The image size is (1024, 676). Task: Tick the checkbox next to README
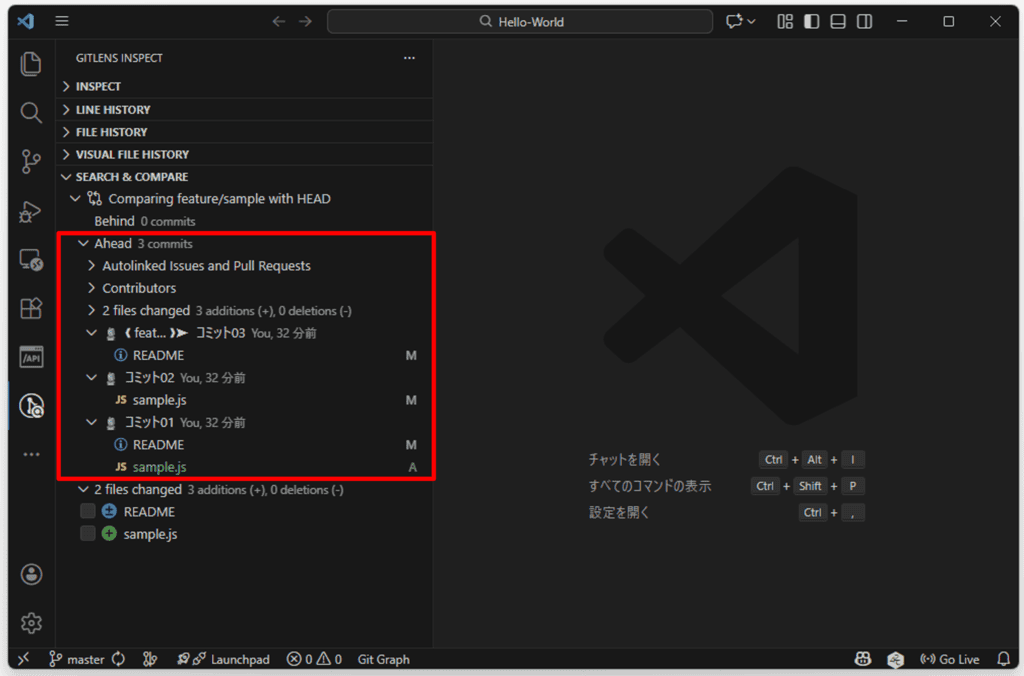coord(87,511)
